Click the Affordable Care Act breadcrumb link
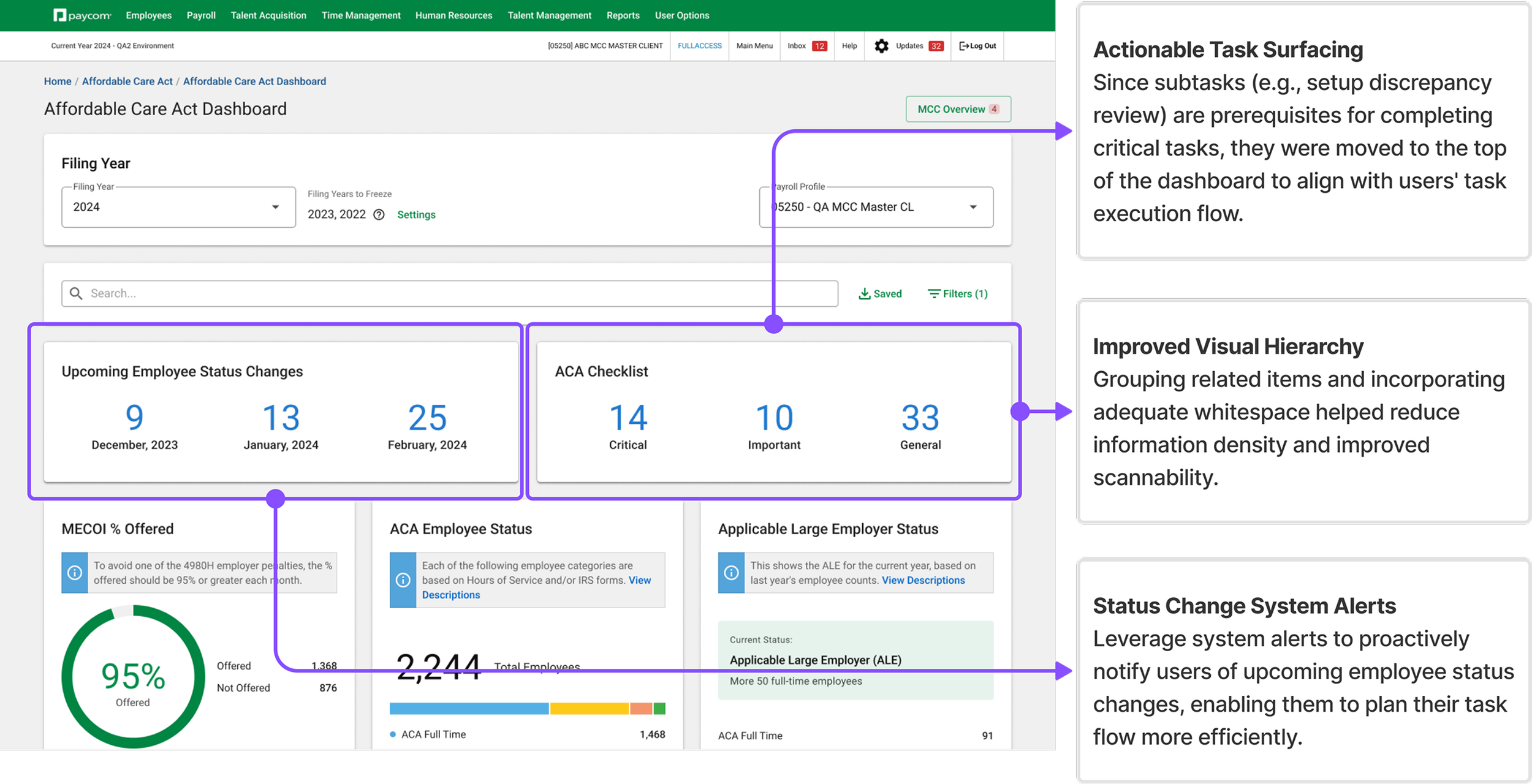Viewport: 1532px width, 784px height. coord(127,81)
